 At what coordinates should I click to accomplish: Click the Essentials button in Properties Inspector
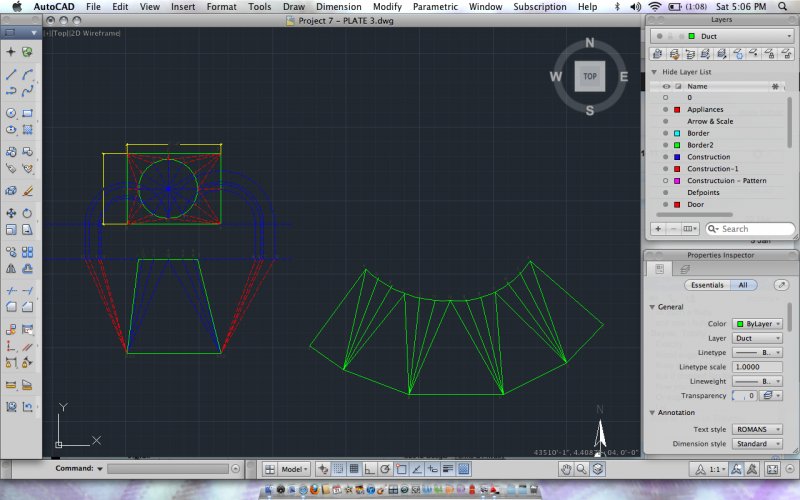tap(707, 285)
